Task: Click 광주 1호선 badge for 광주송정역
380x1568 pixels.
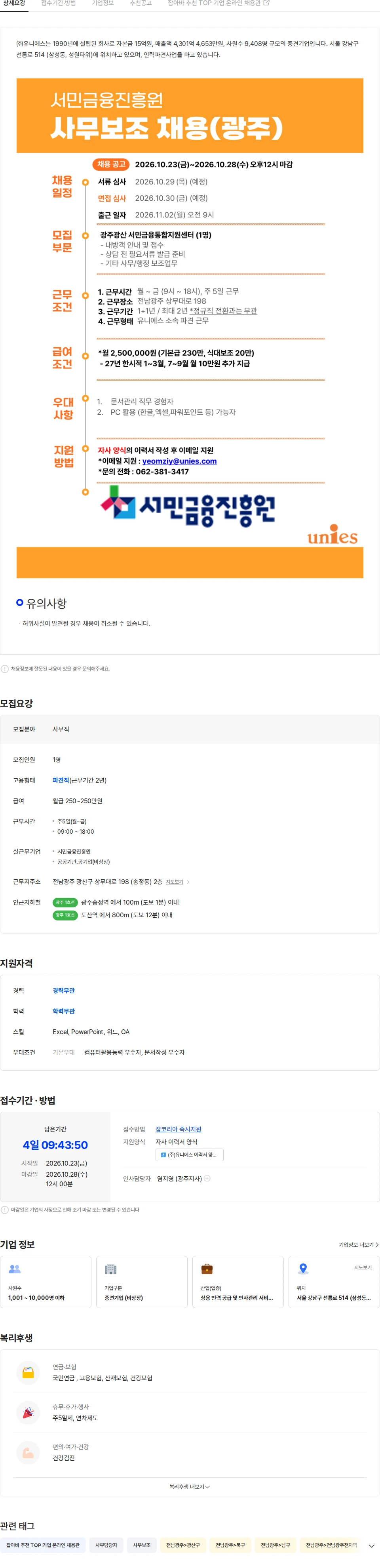Action: pyautogui.click(x=65, y=903)
